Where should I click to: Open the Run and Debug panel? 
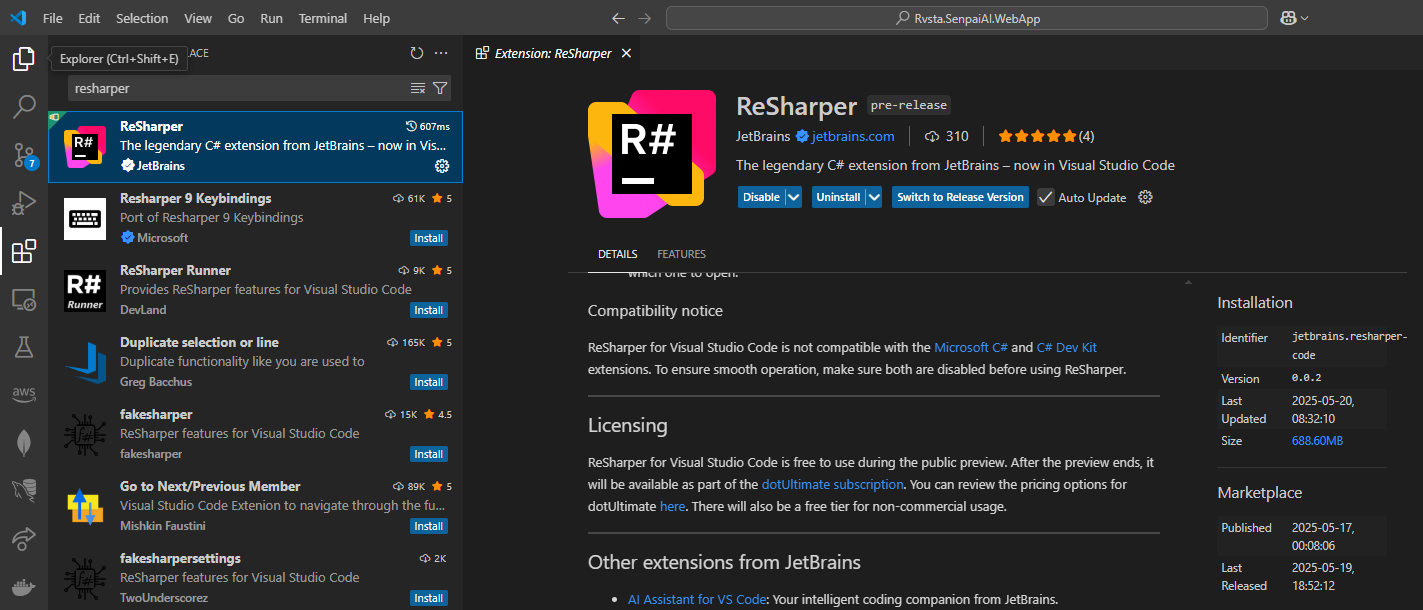24,201
